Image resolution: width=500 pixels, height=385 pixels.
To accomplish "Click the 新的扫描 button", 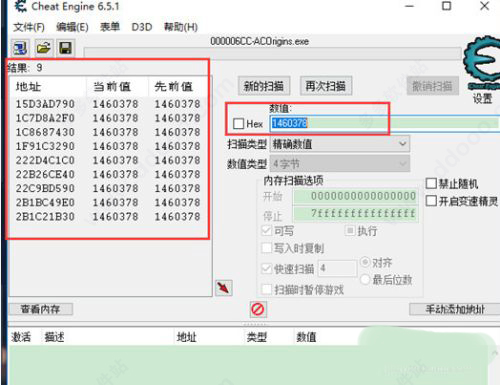I will [264, 86].
